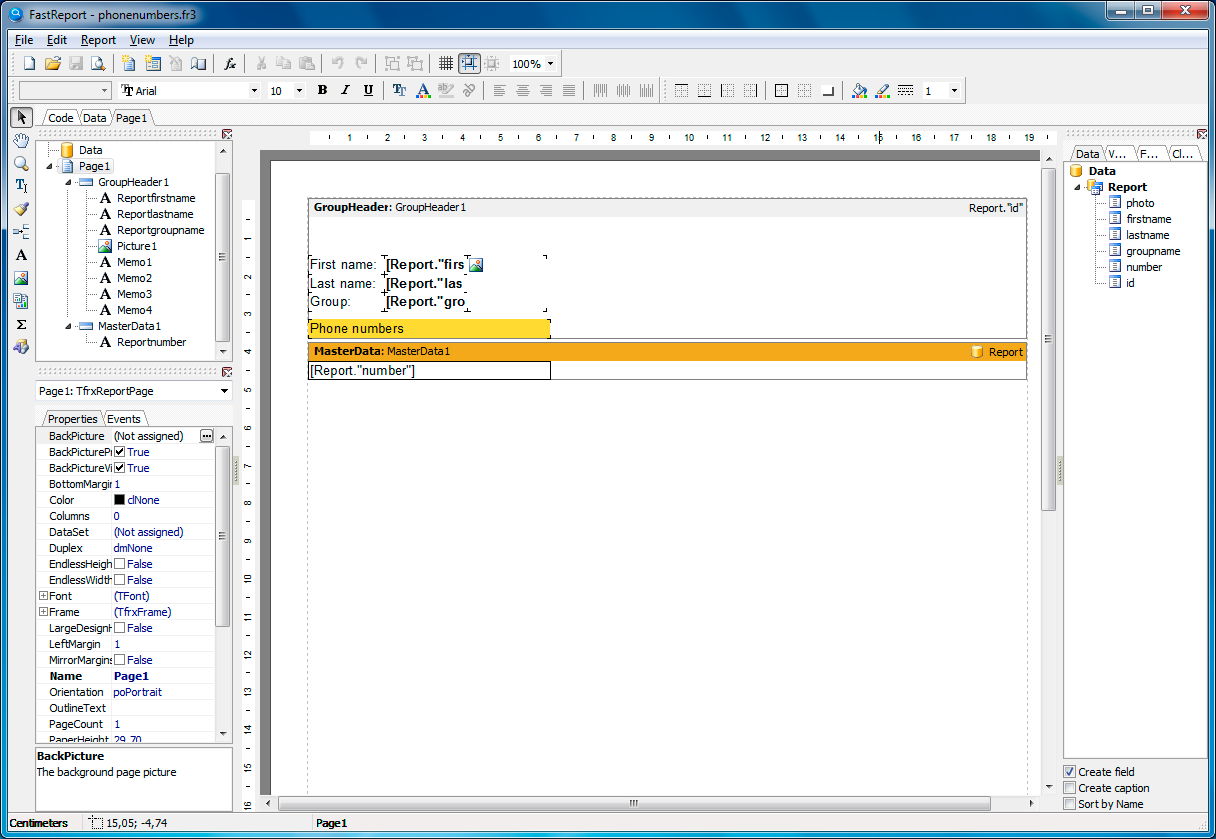Choose the Chart object tool

(22, 301)
